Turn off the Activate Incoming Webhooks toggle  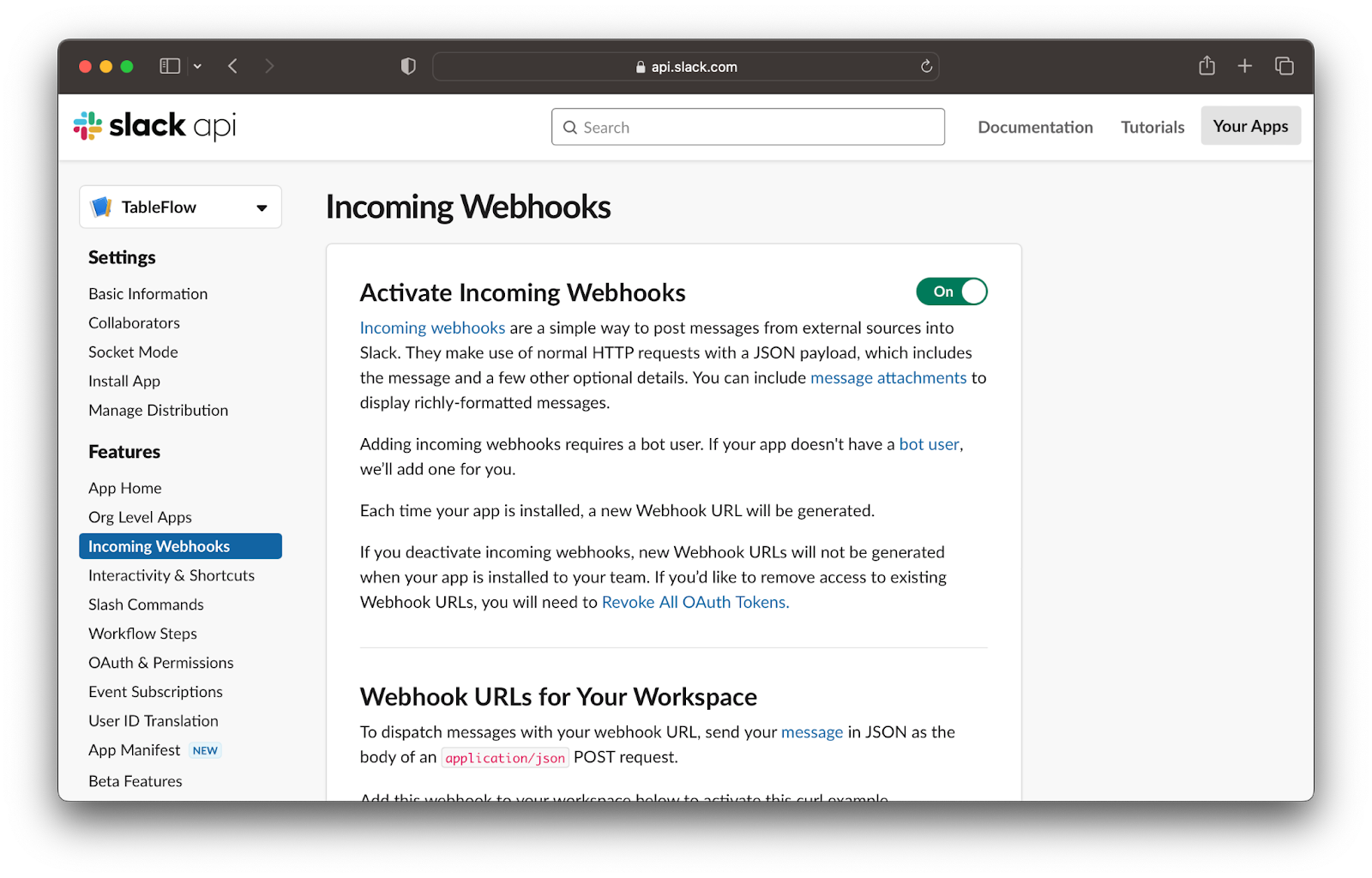(x=952, y=292)
